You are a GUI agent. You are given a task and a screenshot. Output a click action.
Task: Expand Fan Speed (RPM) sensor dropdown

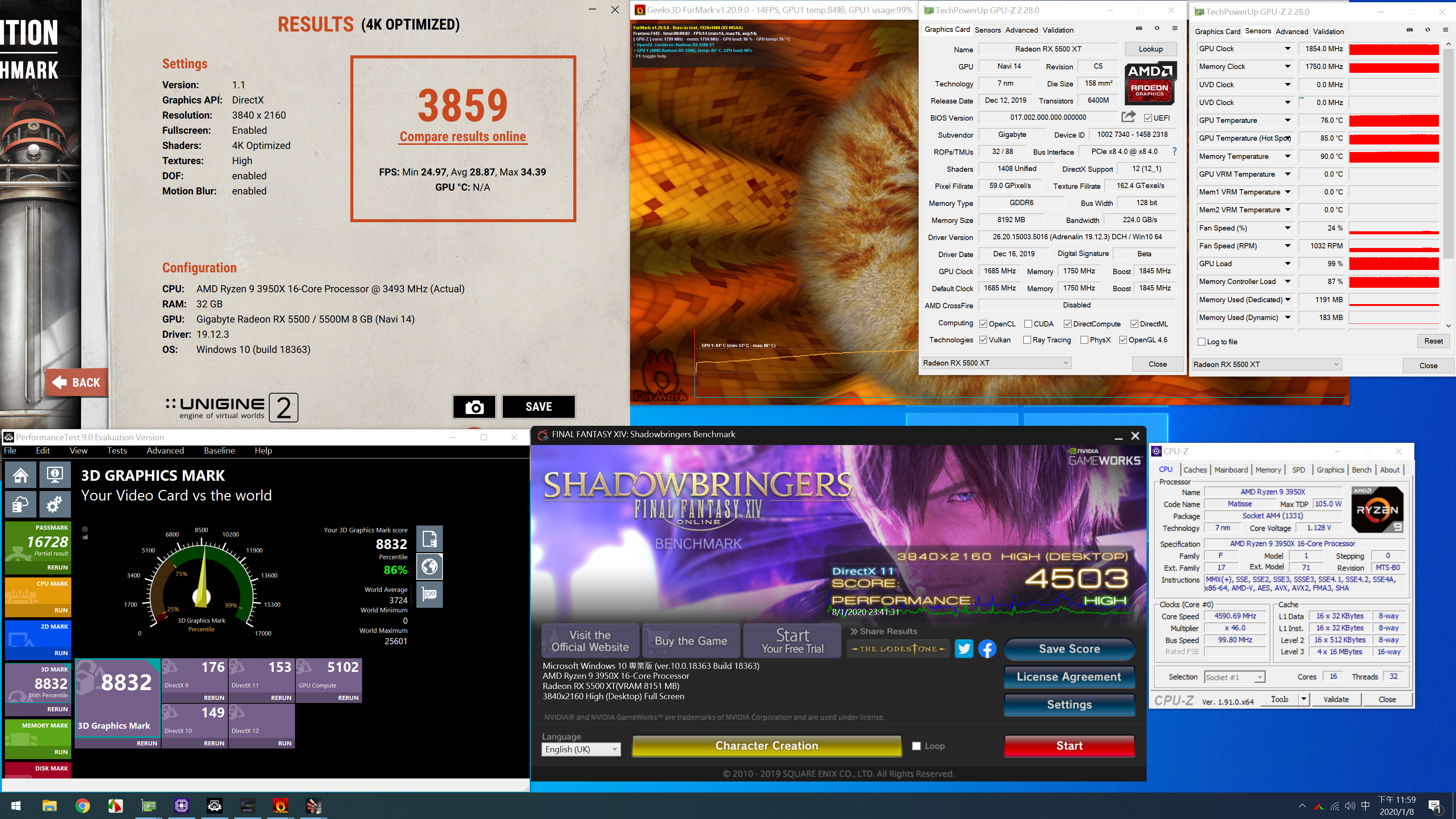pos(1288,246)
